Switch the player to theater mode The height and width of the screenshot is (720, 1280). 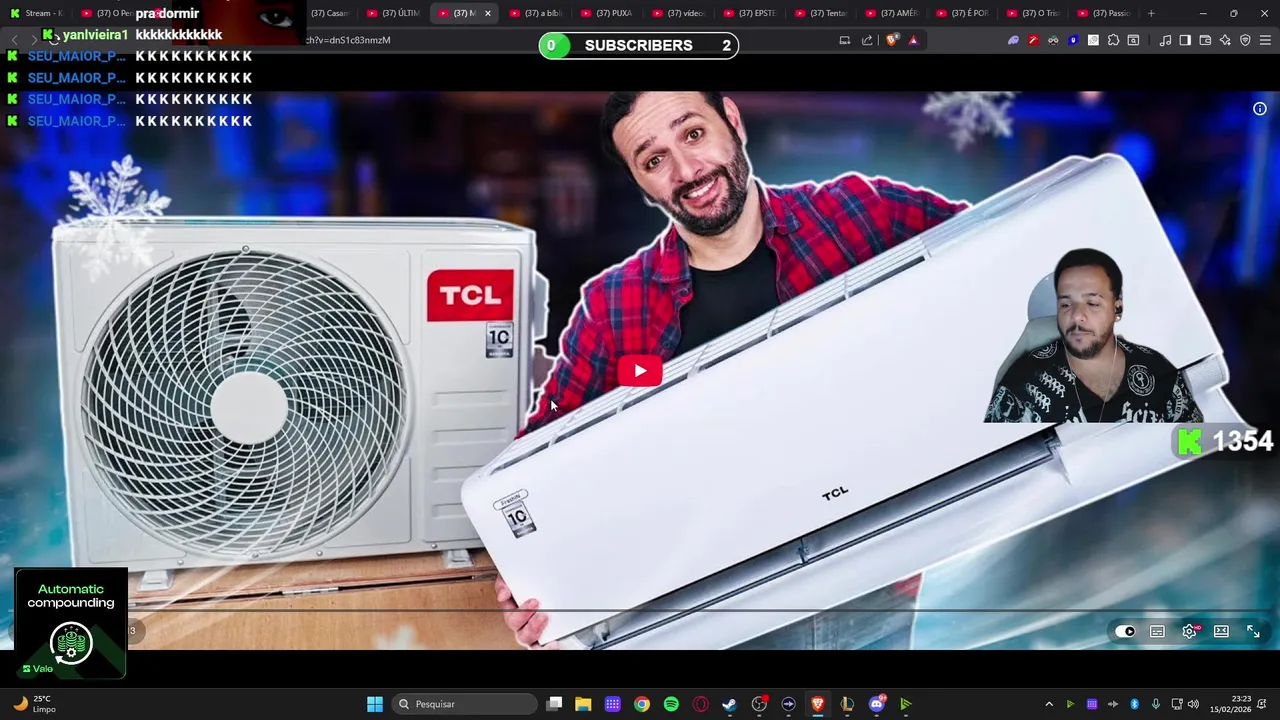[1221, 631]
